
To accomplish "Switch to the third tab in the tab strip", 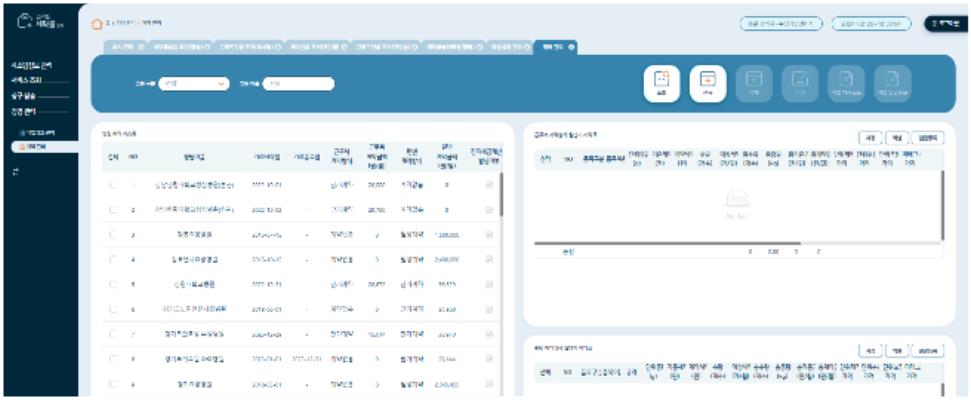I will 248,47.
